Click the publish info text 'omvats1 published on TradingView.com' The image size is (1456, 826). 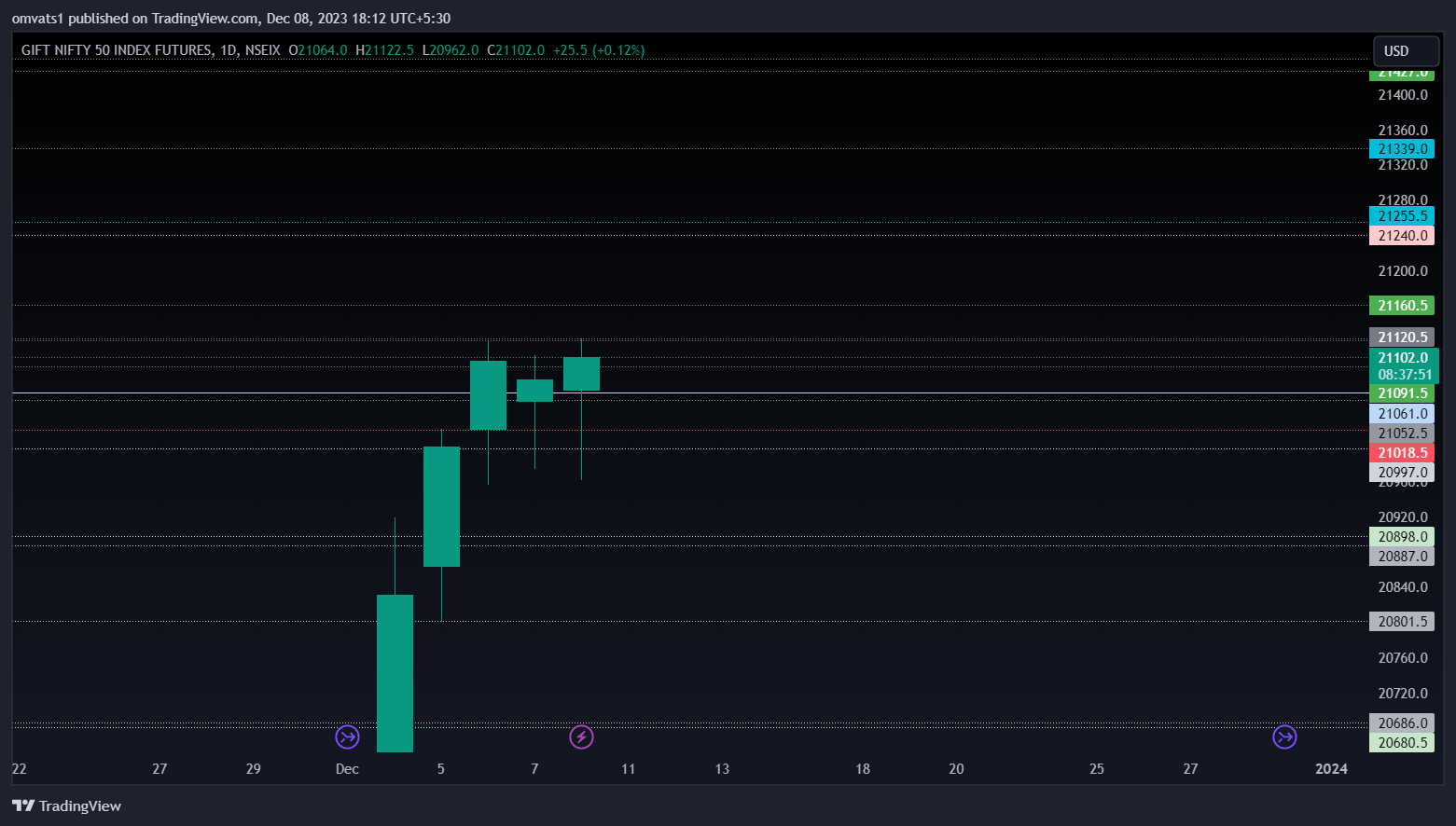point(134,18)
